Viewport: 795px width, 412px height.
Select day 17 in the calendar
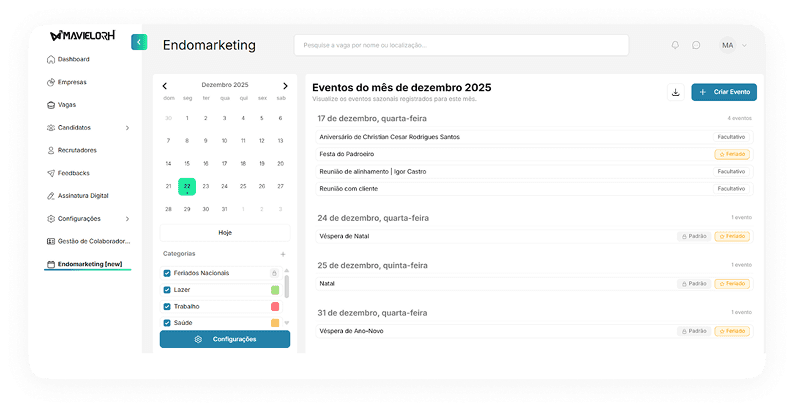click(x=224, y=164)
